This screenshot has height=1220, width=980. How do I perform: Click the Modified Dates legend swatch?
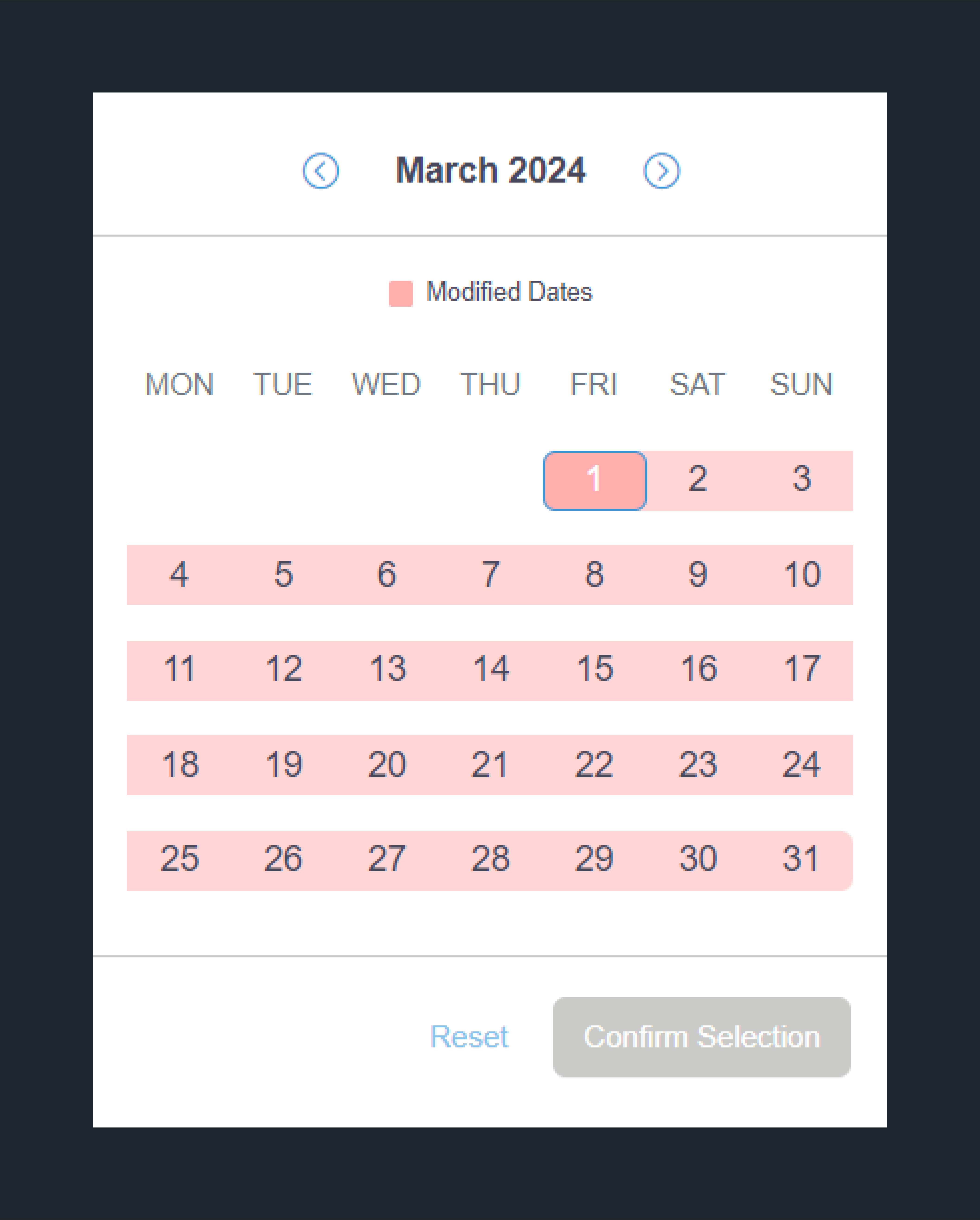click(400, 293)
